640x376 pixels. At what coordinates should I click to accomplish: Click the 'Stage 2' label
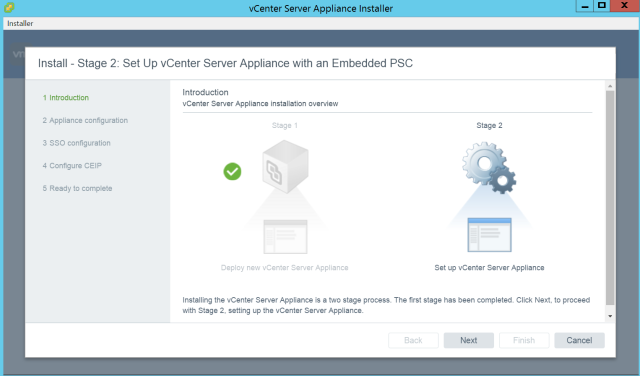489,125
